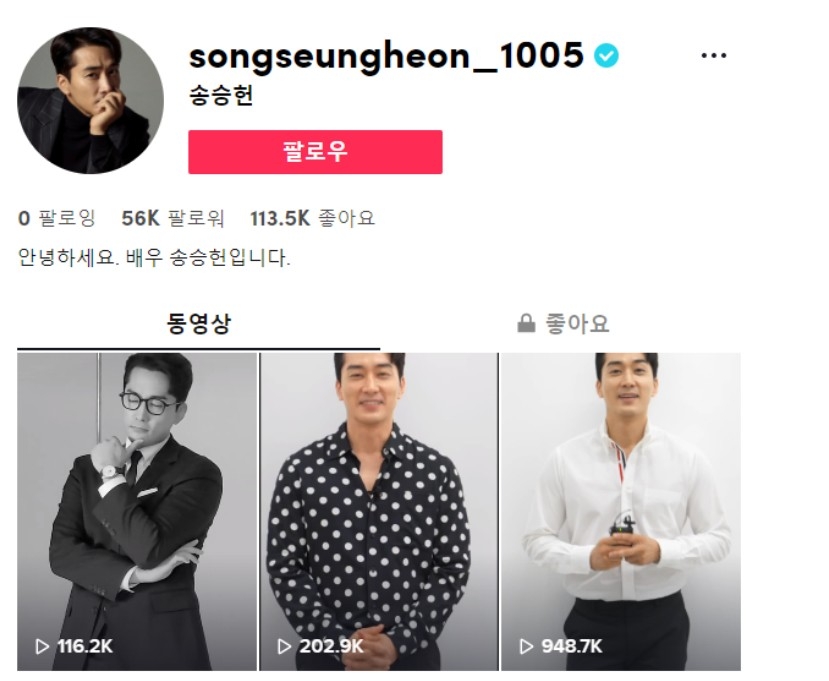Screen dimensions: 829x681
Task: Switch to the locked 좋아요 likes tab
Action: [x=563, y=323]
